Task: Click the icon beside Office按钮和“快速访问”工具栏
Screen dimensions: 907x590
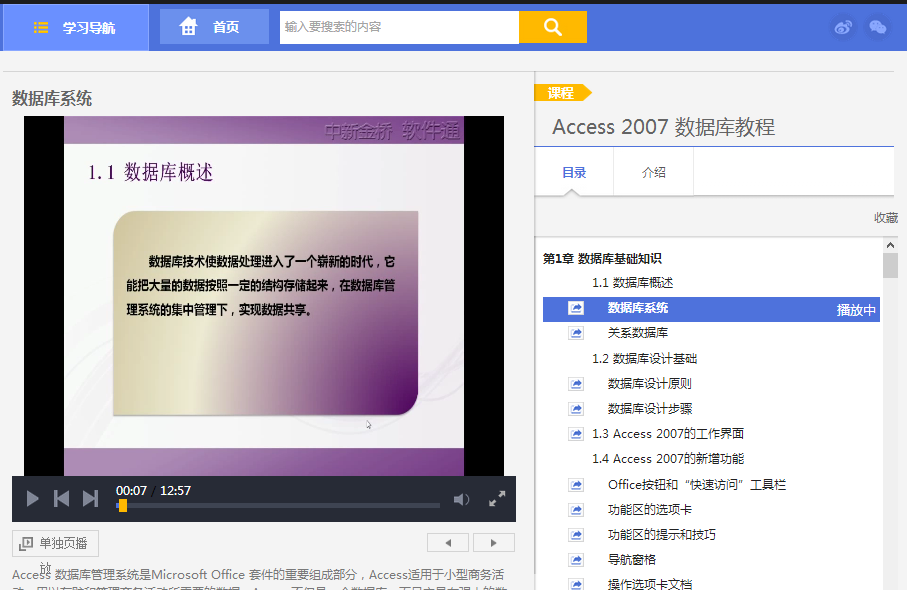Action: tap(576, 485)
